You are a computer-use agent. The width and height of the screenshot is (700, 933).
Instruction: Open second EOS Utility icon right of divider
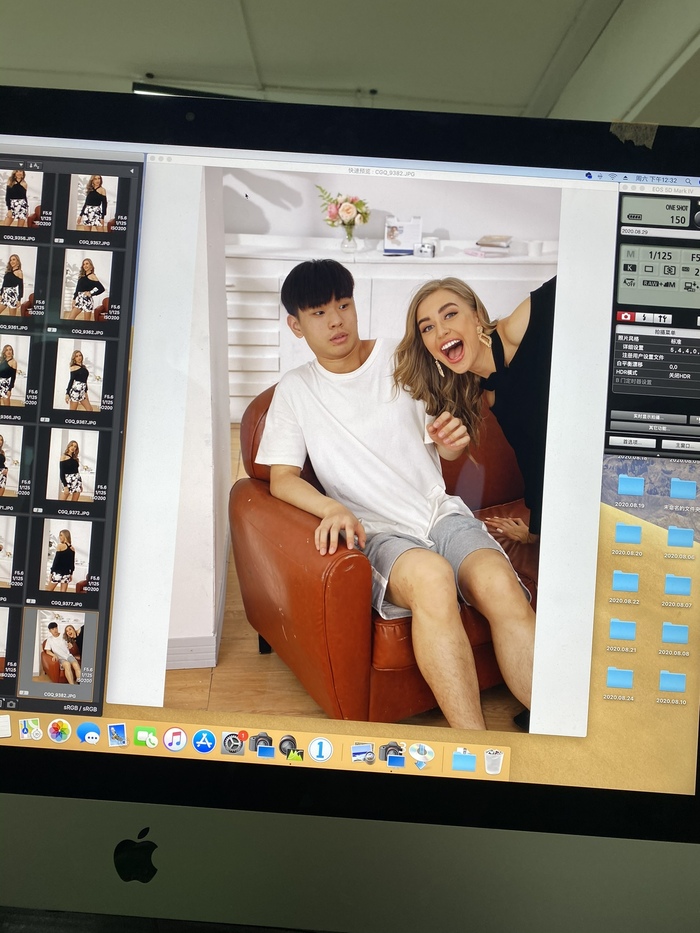coord(392,754)
